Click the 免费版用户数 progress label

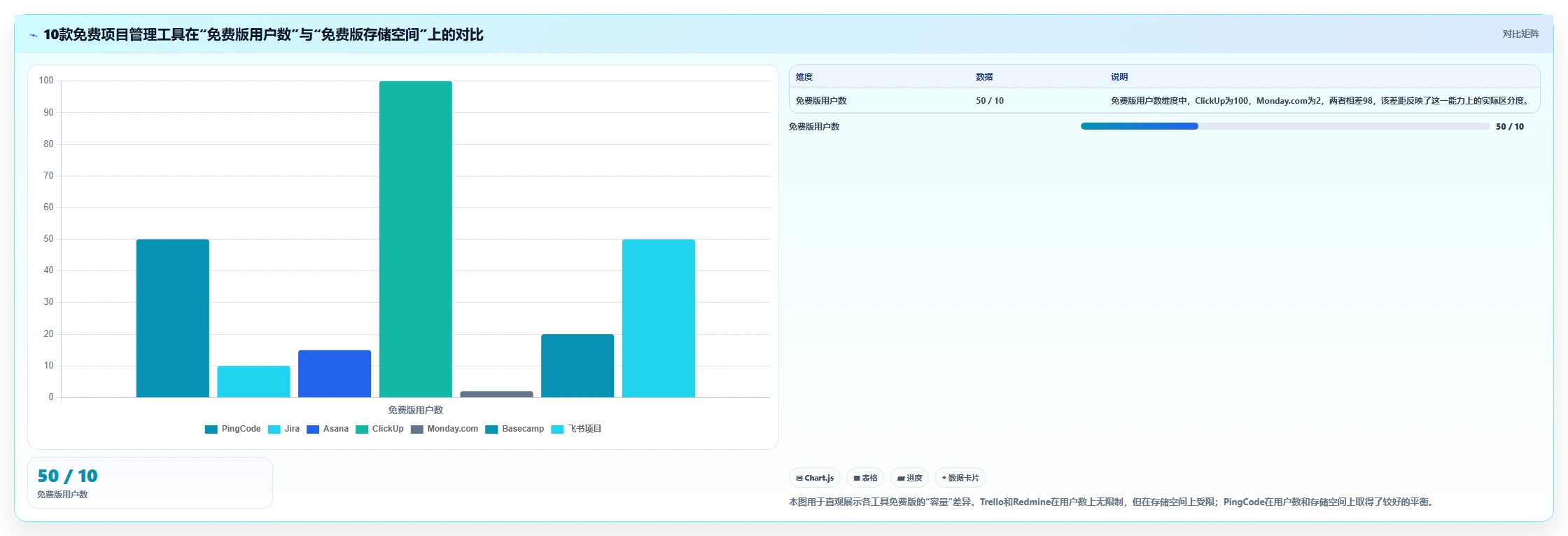814,127
